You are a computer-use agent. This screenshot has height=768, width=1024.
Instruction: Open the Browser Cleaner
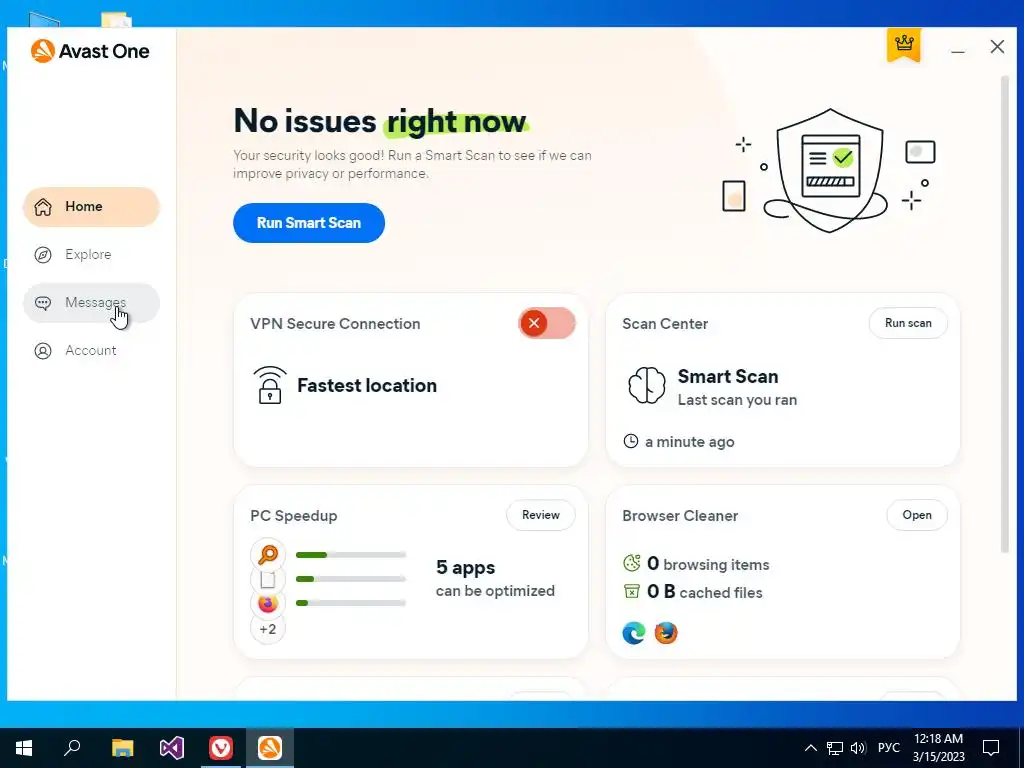pyautogui.click(x=917, y=515)
